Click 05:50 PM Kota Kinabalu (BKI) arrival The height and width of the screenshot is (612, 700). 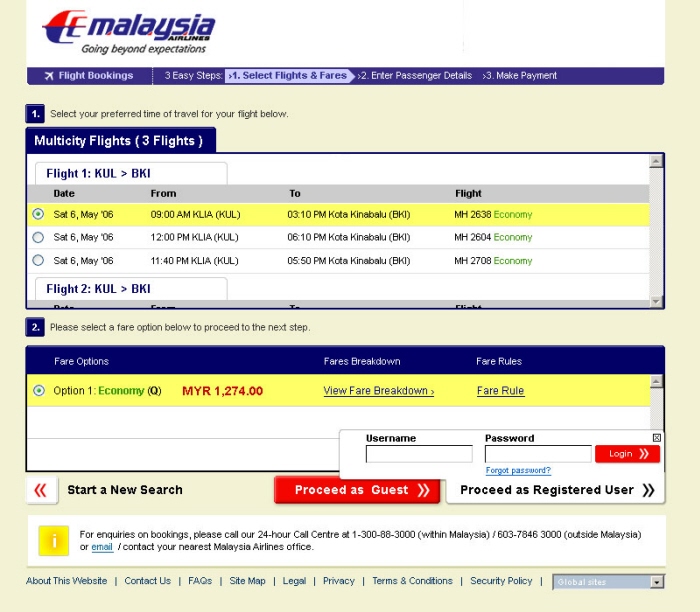[x=349, y=261]
